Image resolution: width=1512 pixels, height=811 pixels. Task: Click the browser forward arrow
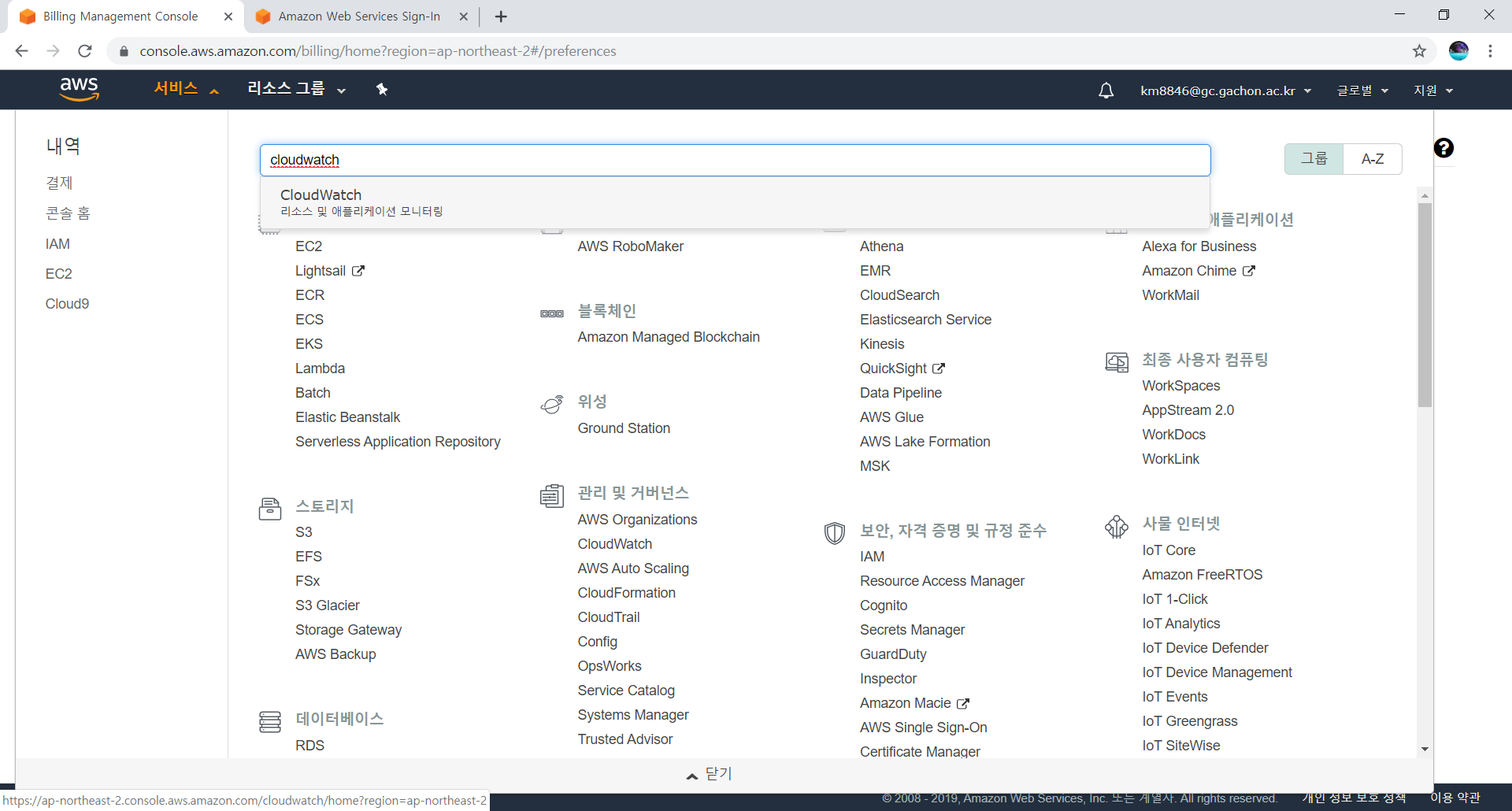pyautogui.click(x=53, y=51)
